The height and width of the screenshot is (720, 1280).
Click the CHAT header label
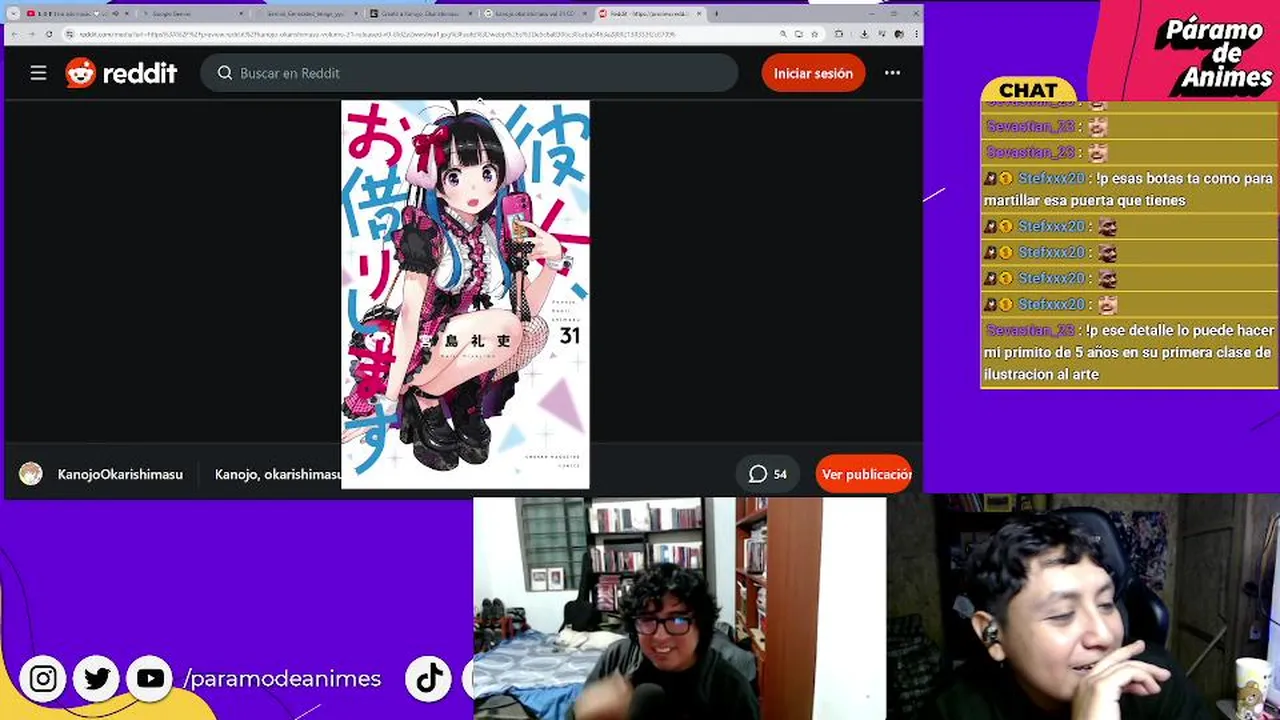tap(1028, 90)
